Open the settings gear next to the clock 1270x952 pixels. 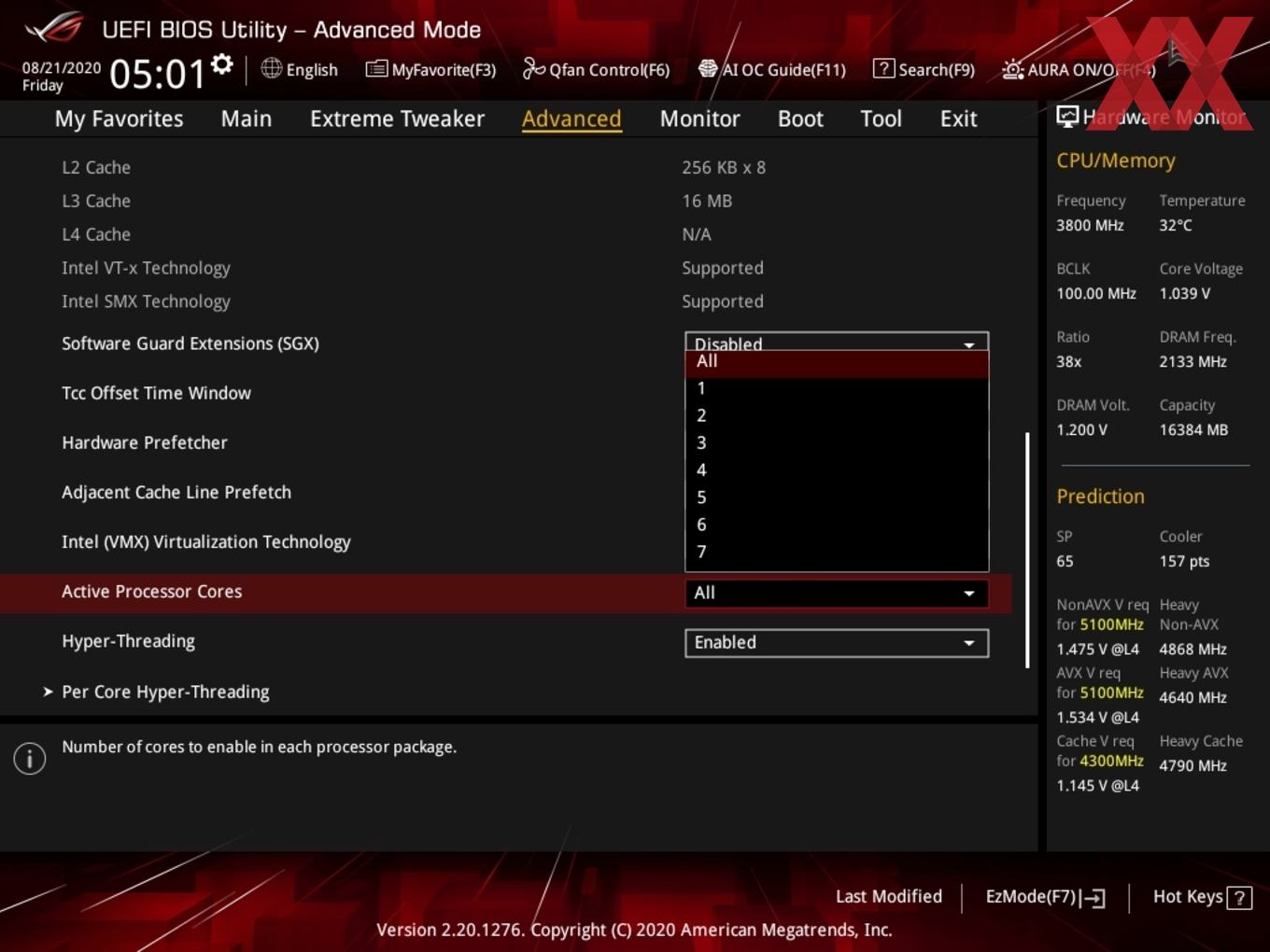pyautogui.click(x=221, y=64)
